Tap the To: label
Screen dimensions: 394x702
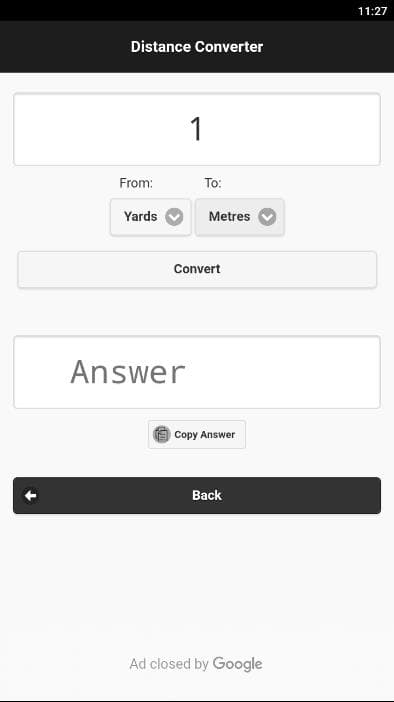pos(213,183)
